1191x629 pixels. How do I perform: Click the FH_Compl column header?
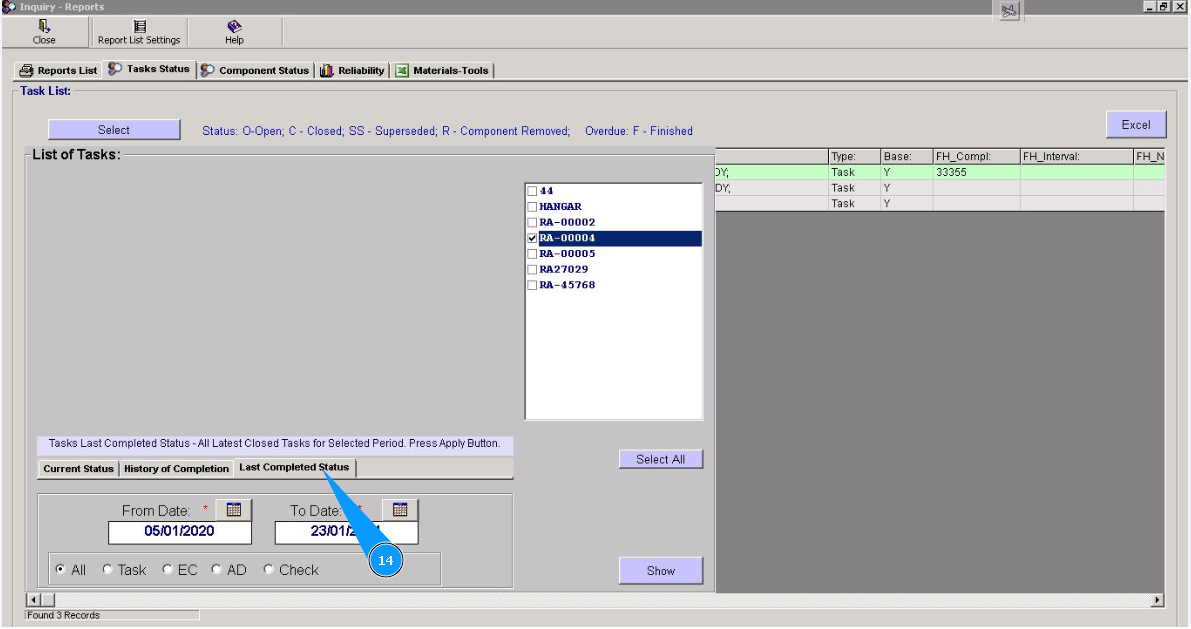click(x=976, y=156)
